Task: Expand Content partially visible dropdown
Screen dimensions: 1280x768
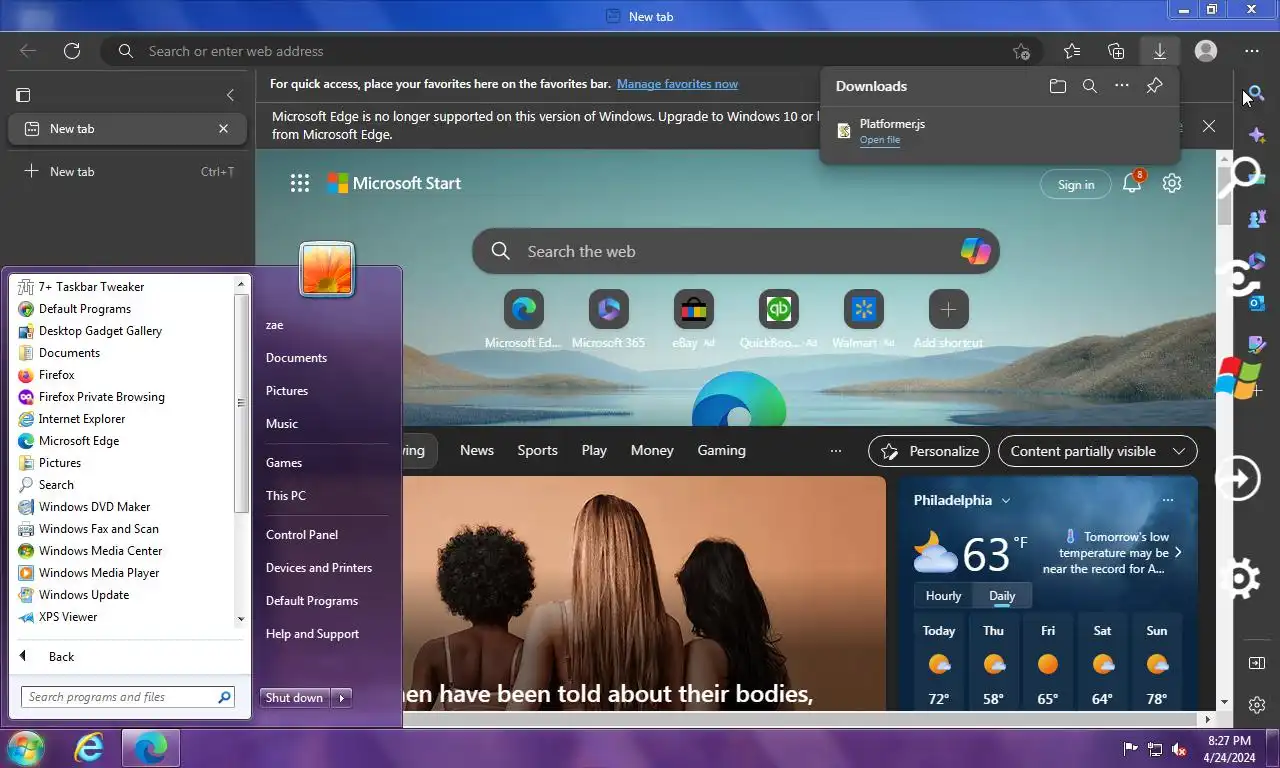Action: pyautogui.click(x=1097, y=451)
